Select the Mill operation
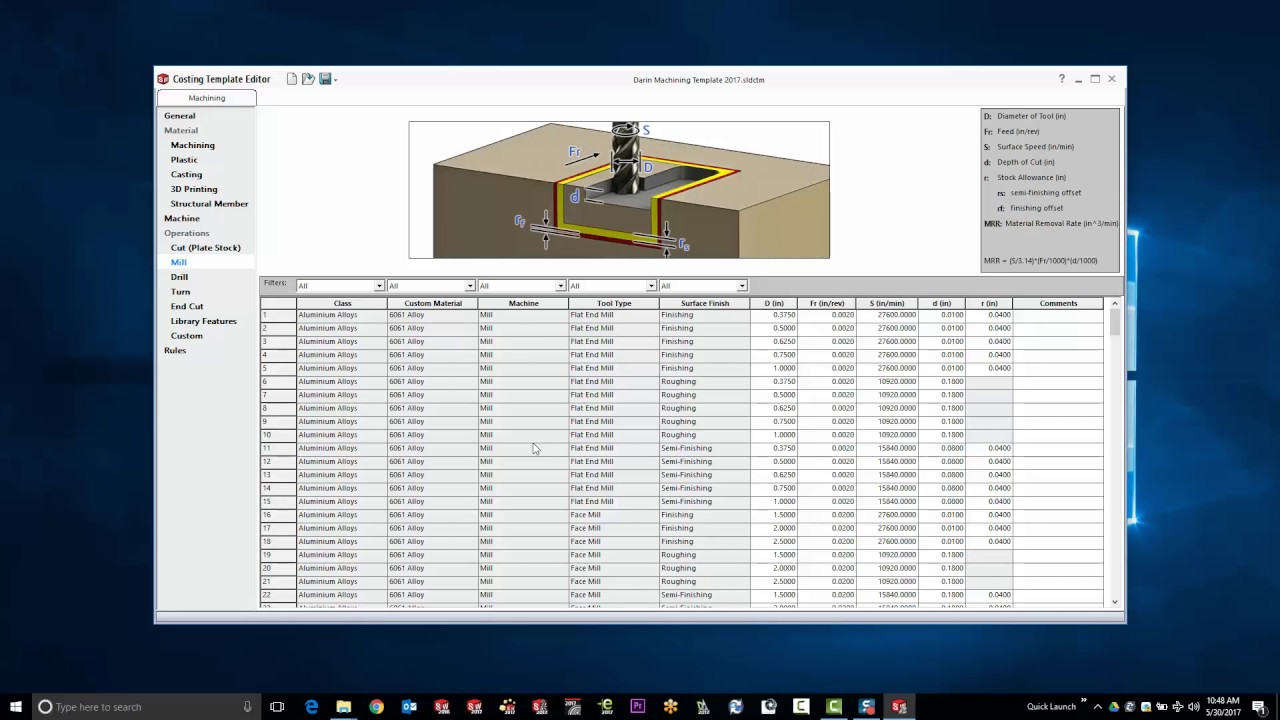1280x720 pixels. tap(178, 262)
